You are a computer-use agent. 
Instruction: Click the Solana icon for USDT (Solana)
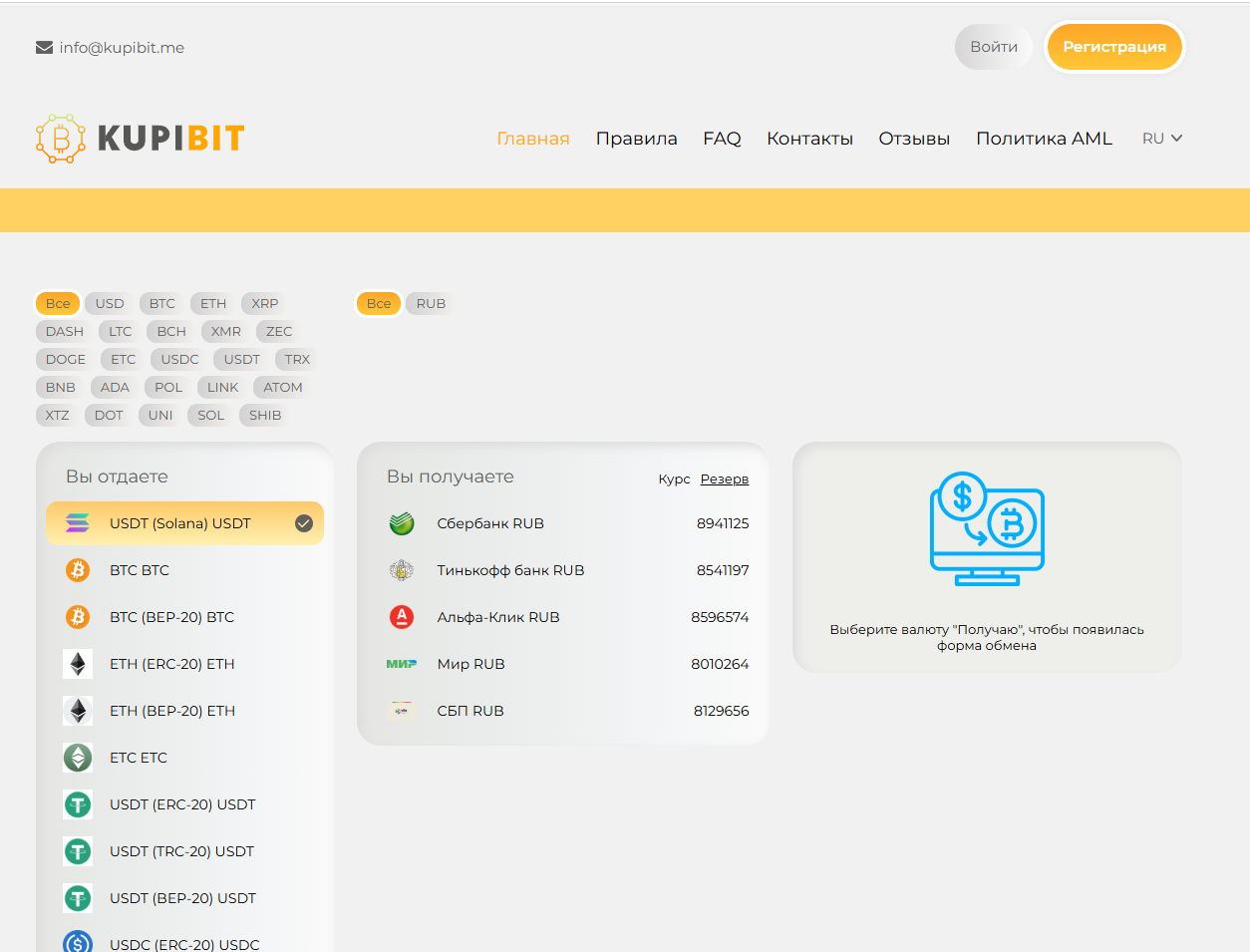(78, 523)
